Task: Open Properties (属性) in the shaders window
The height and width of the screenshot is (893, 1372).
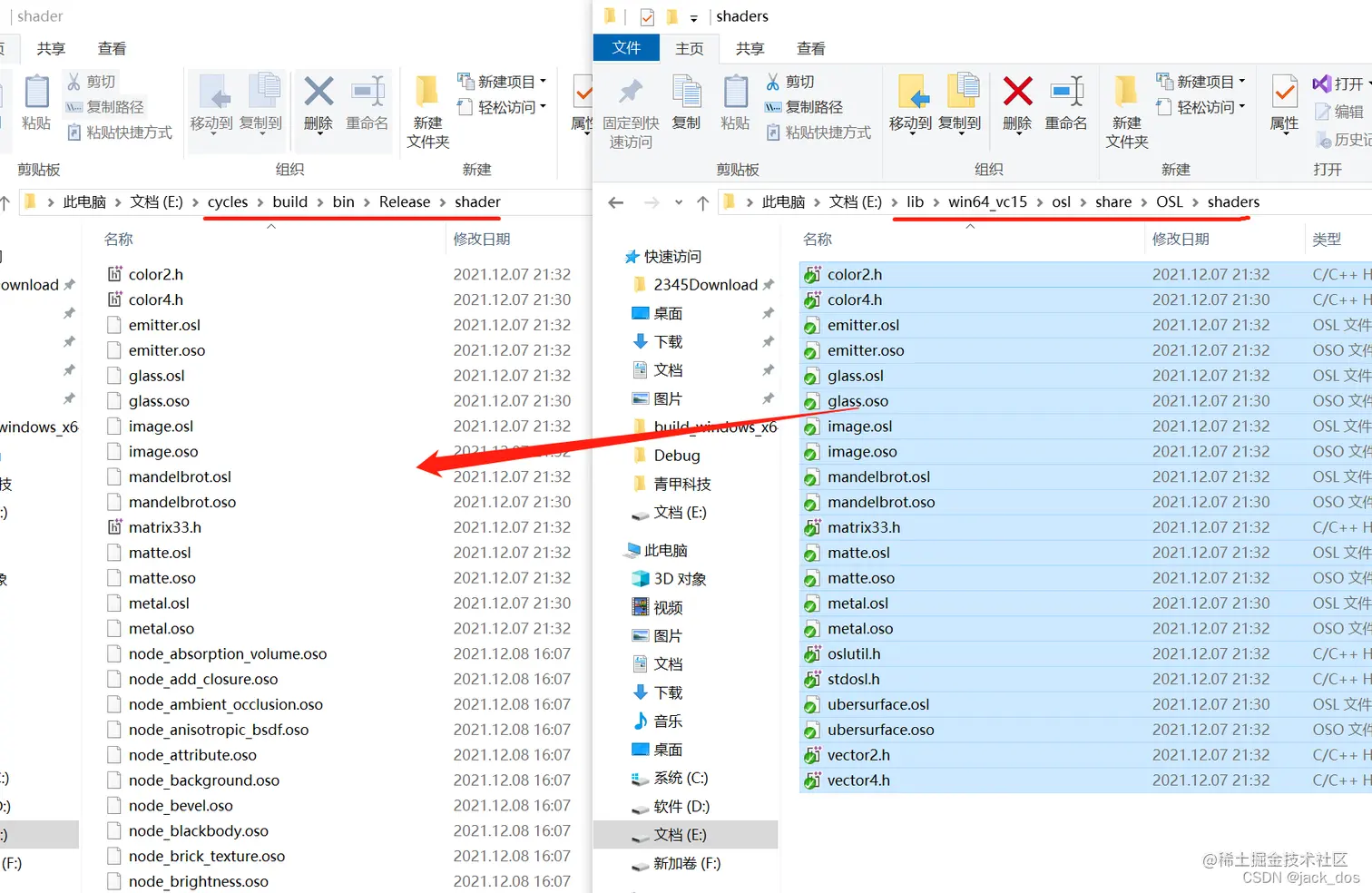Action: pyautogui.click(x=1285, y=103)
